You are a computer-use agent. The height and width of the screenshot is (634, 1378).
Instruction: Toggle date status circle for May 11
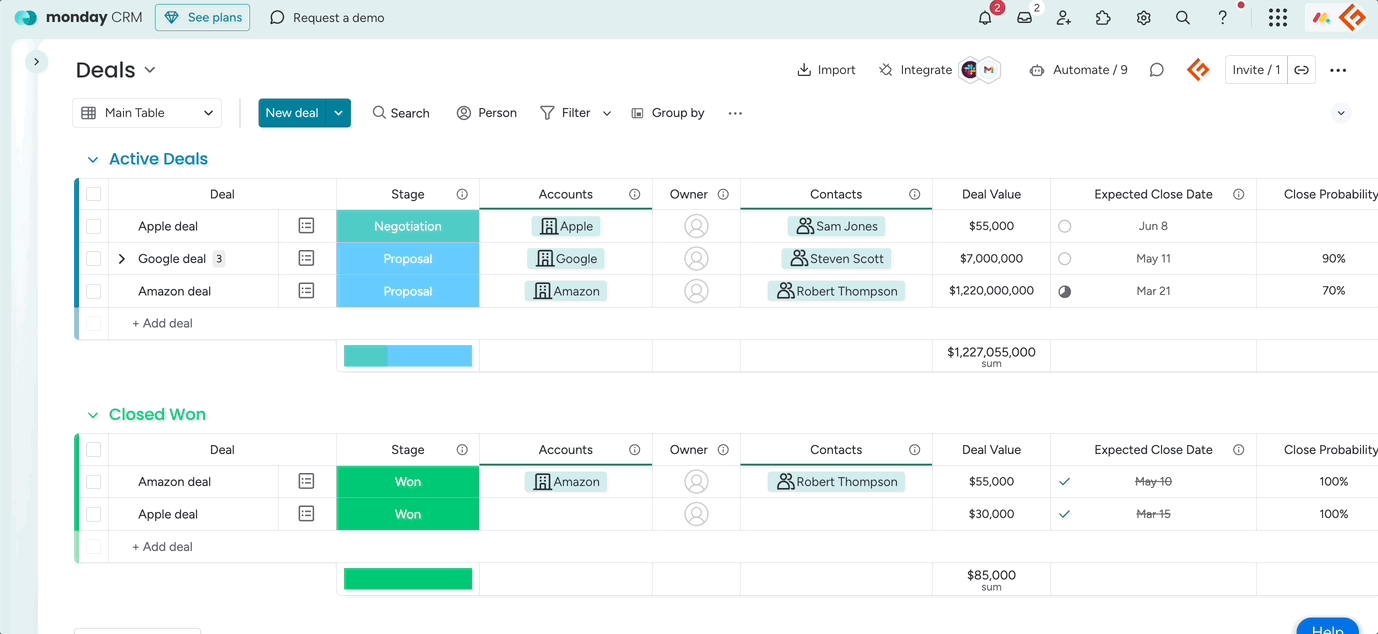[x=1064, y=258]
